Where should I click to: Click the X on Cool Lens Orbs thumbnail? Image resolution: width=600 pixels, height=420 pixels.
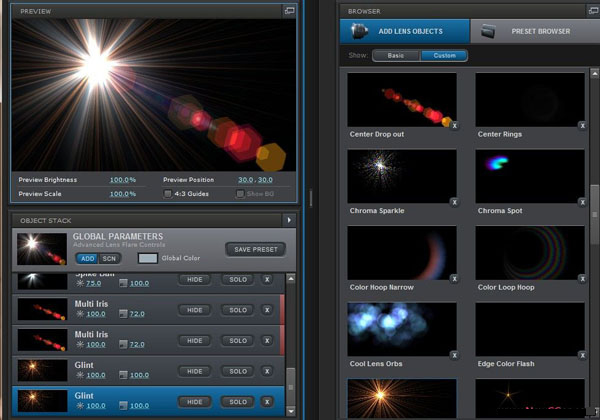(x=453, y=355)
